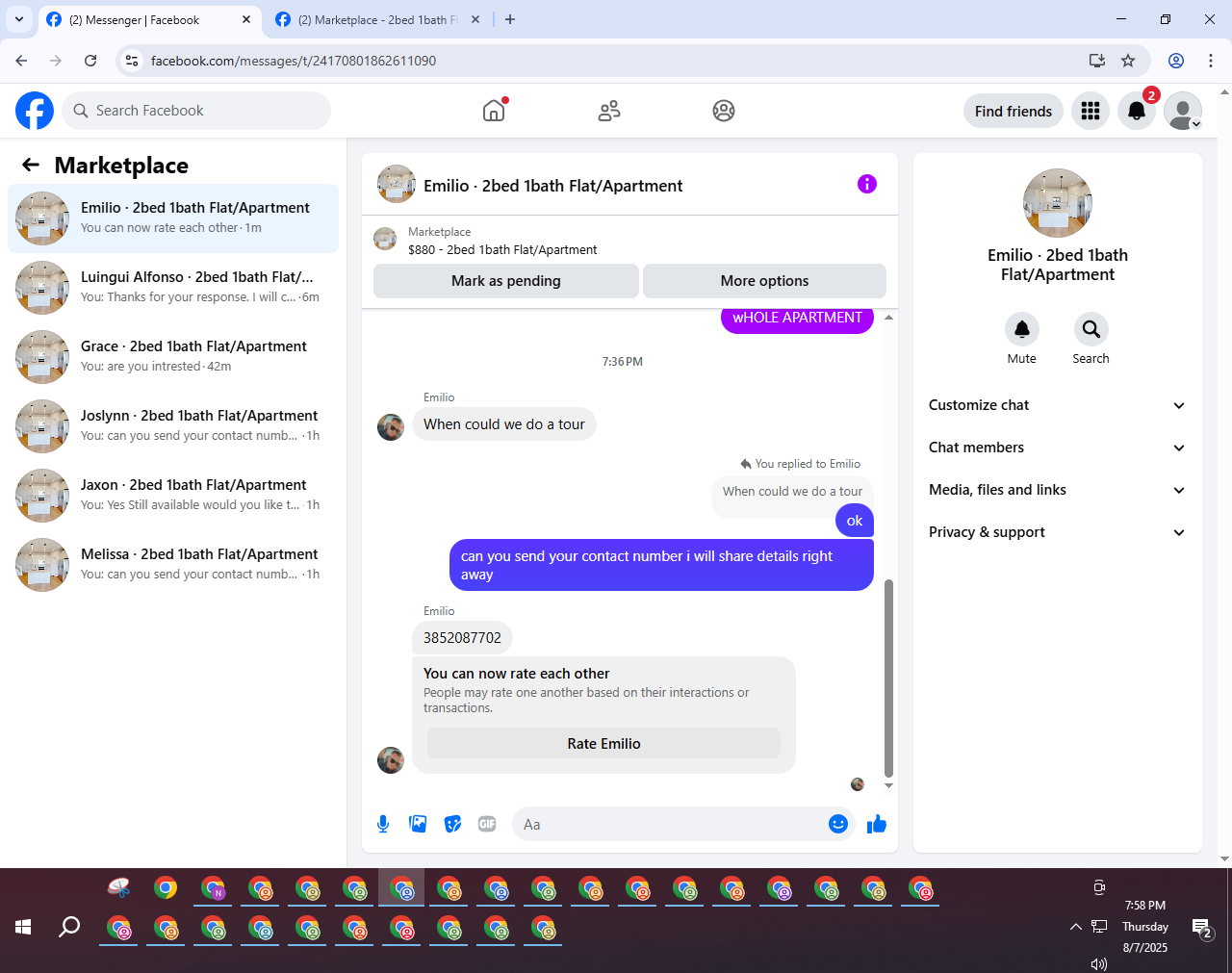
Task: Go back using the Marketplace arrow
Action: pos(31,165)
